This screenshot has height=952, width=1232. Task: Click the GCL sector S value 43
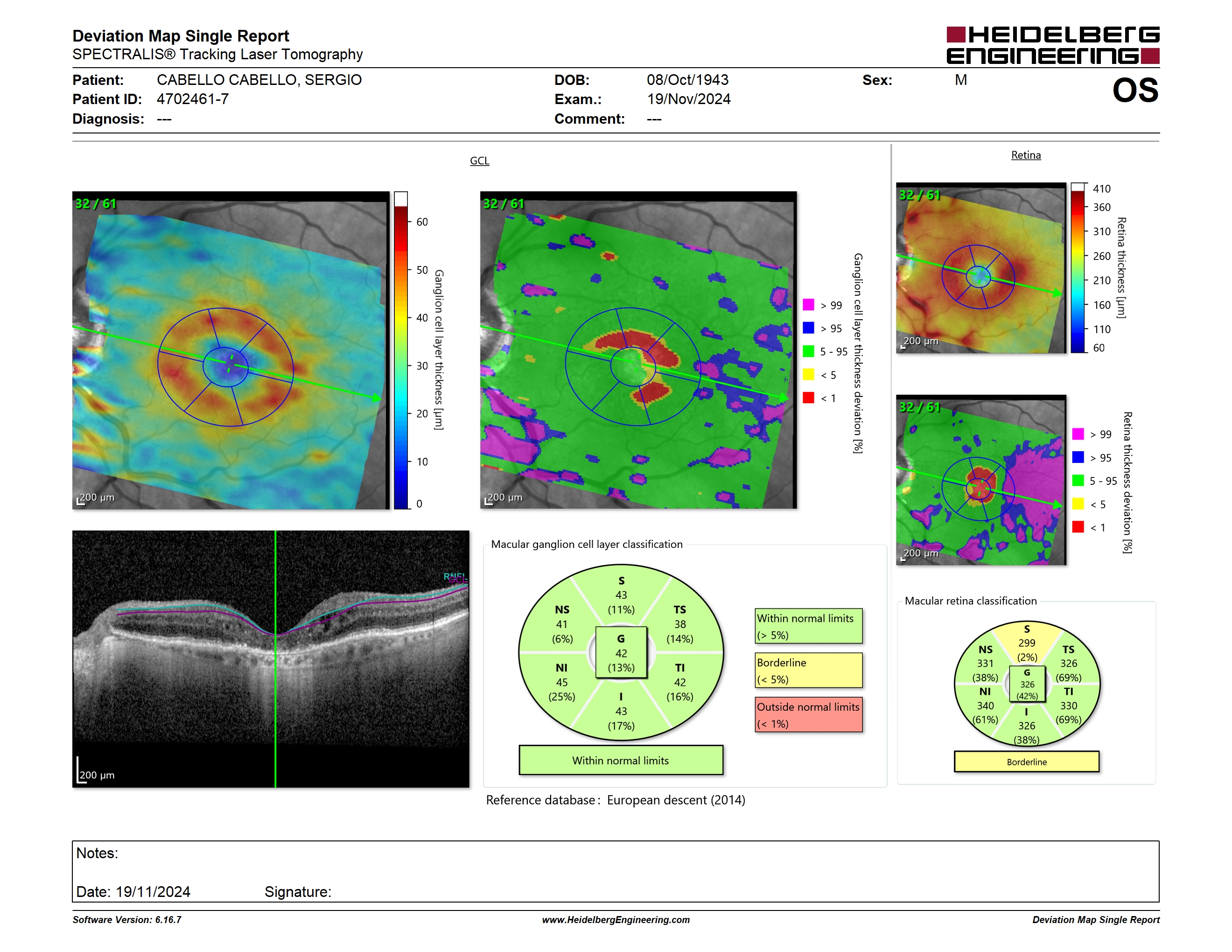tap(621, 595)
